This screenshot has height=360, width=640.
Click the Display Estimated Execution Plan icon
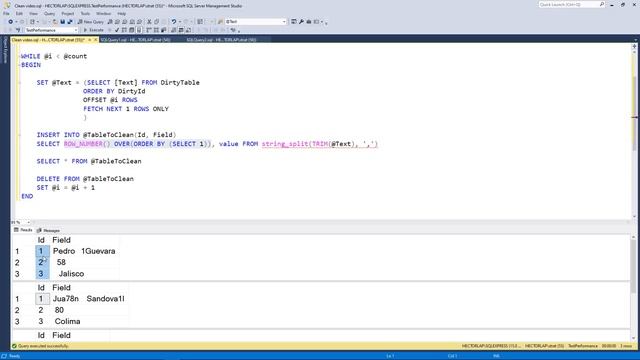point(124,30)
